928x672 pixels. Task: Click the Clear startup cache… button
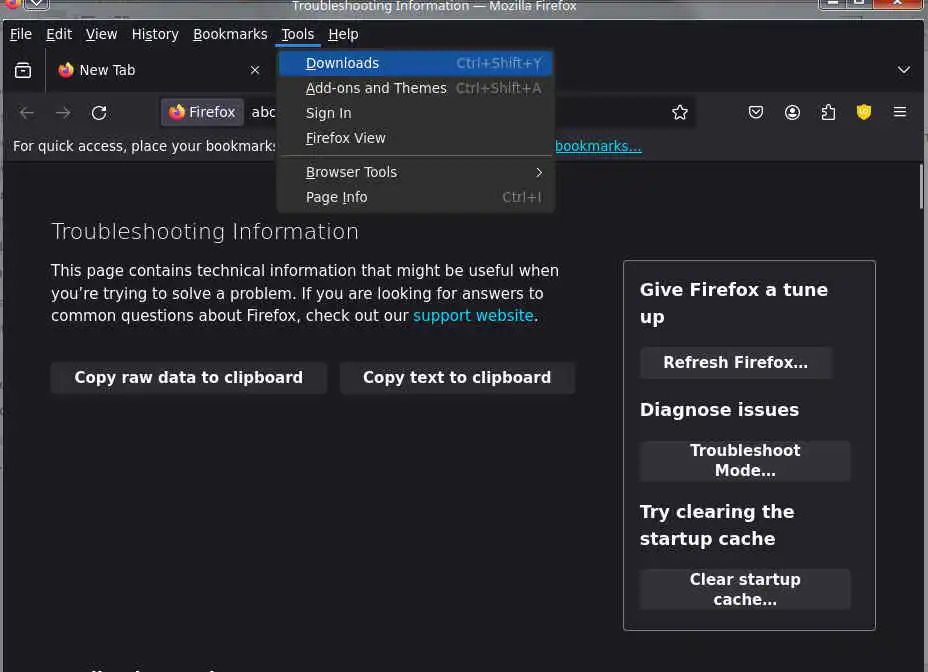[745, 589]
